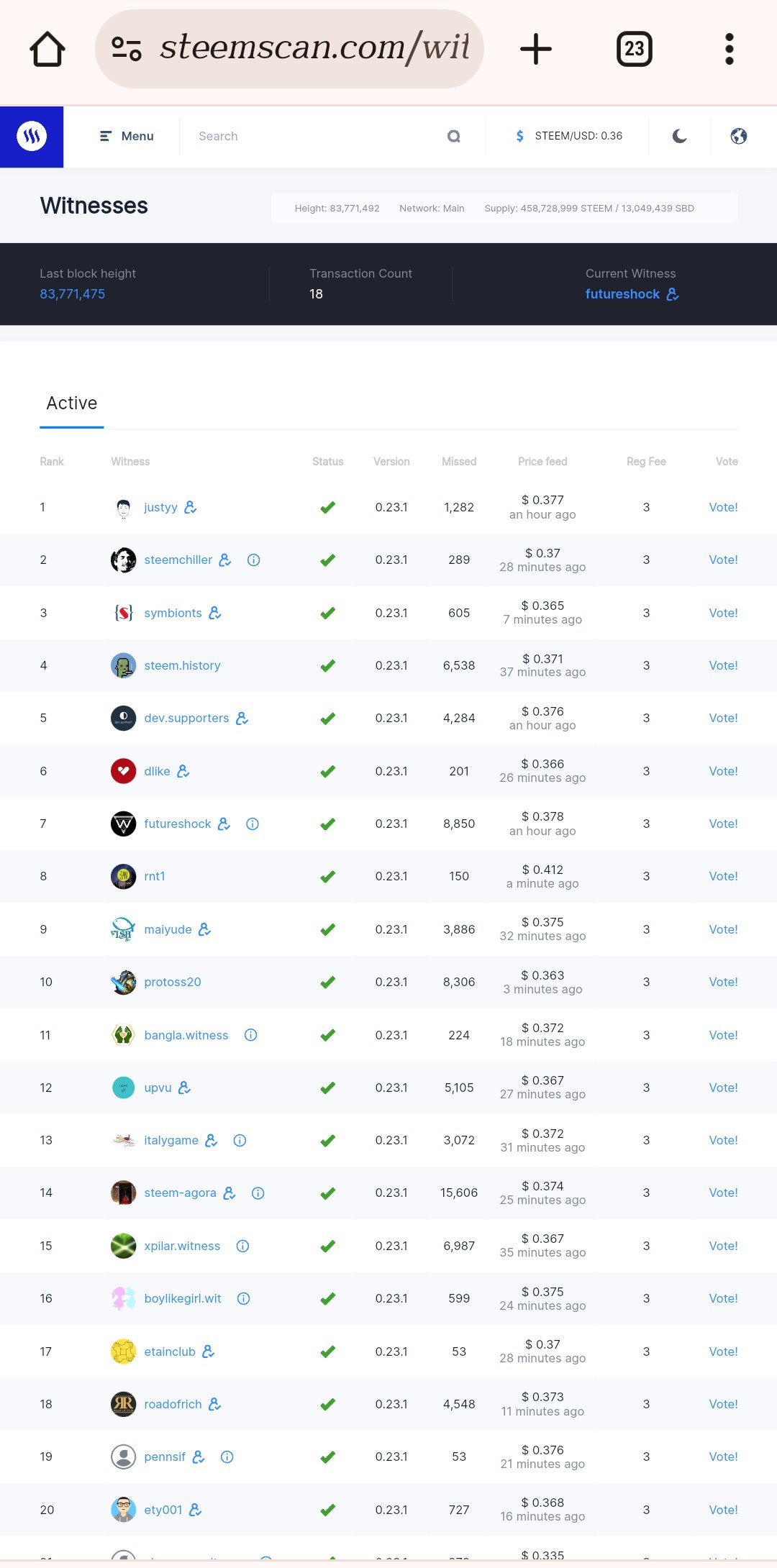Vote for witness symbionts
Screen dimensions: 777x1568
click(723, 614)
